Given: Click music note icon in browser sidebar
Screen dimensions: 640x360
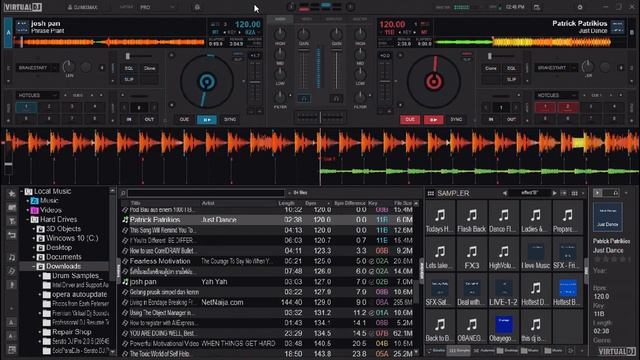Looking at the screenshot, I should point(12,257).
